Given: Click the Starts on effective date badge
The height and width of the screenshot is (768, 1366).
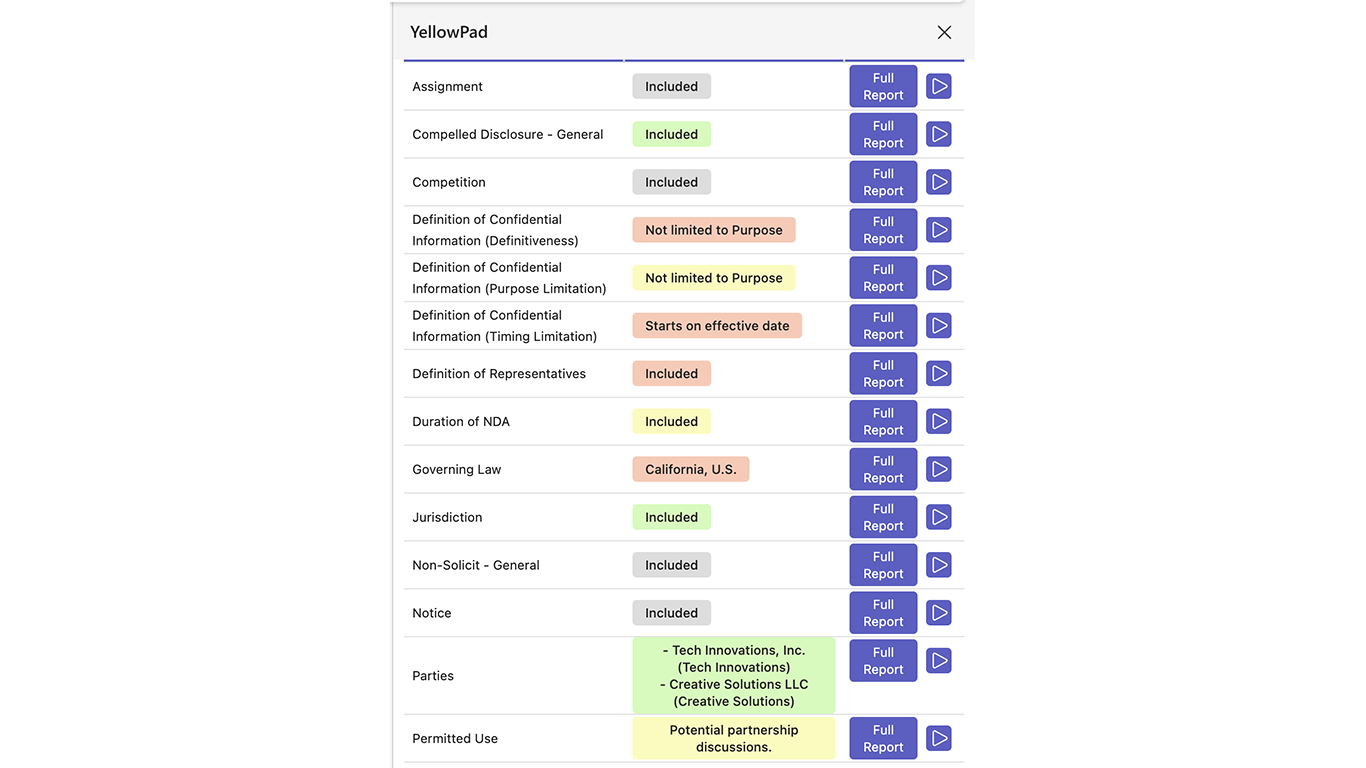Looking at the screenshot, I should [x=716, y=326].
